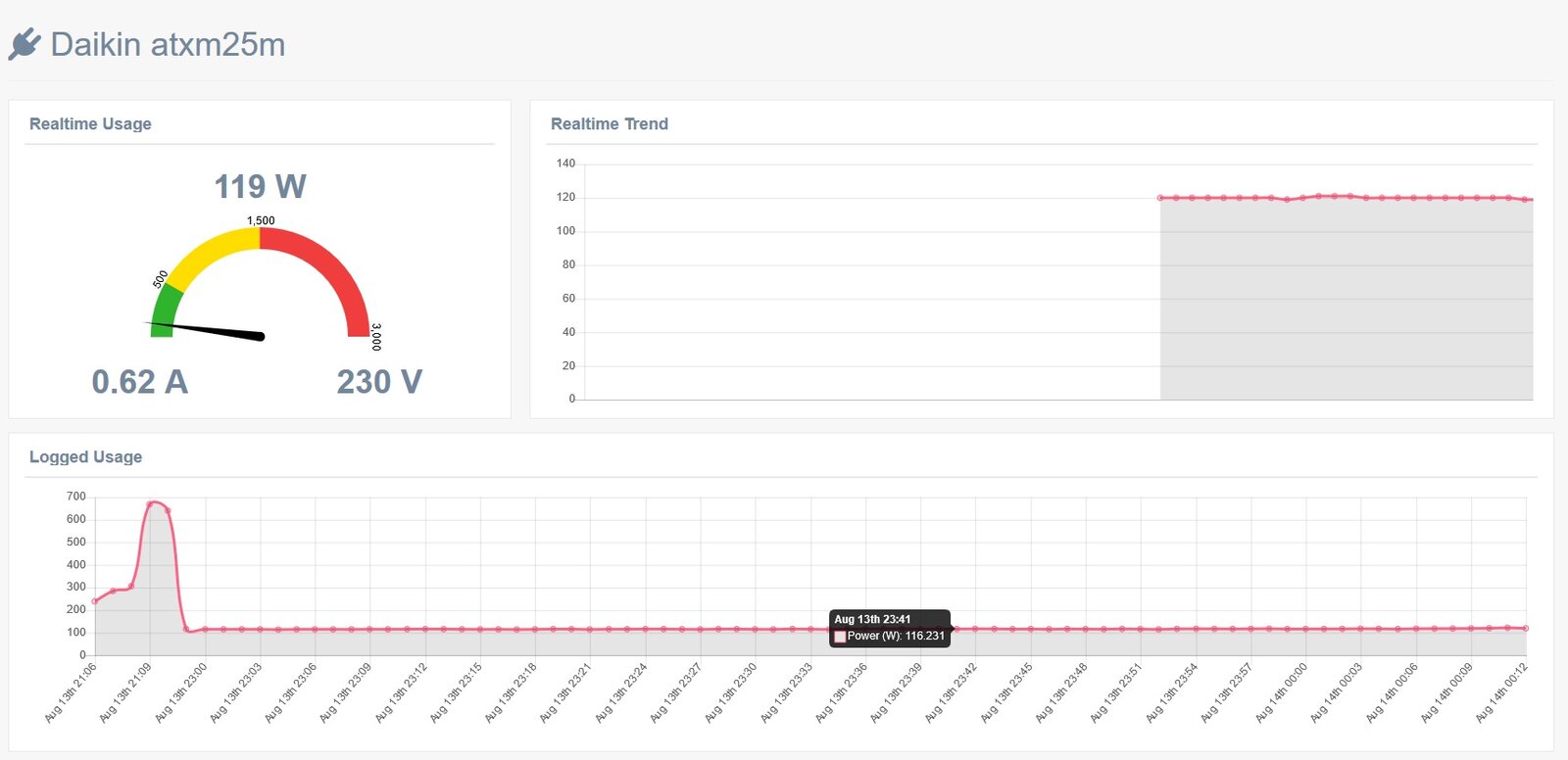1568x760 pixels.
Task: Click the Aug 13th 23:48 axis label
Action: [x=1063, y=692]
